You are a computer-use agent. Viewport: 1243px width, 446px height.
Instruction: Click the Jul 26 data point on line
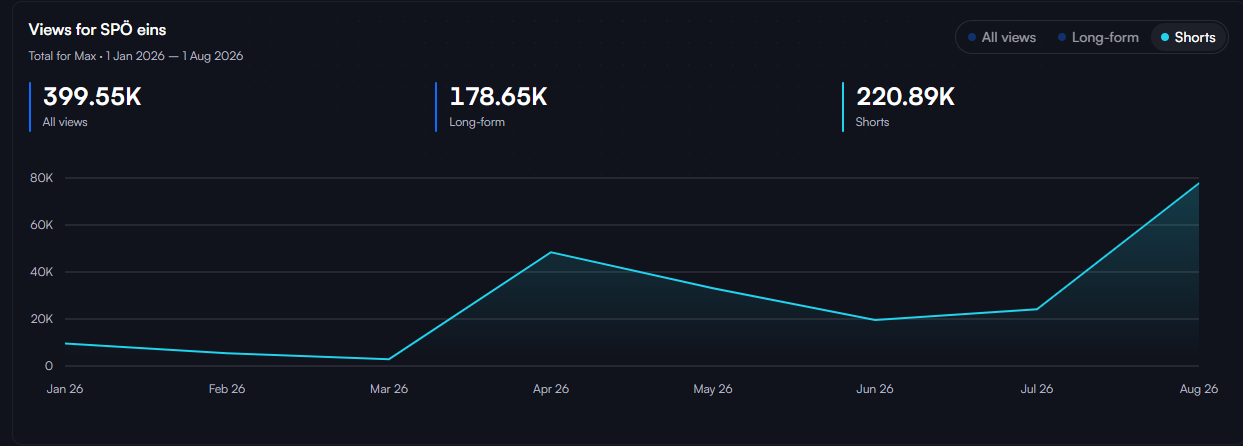(x=1037, y=309)
